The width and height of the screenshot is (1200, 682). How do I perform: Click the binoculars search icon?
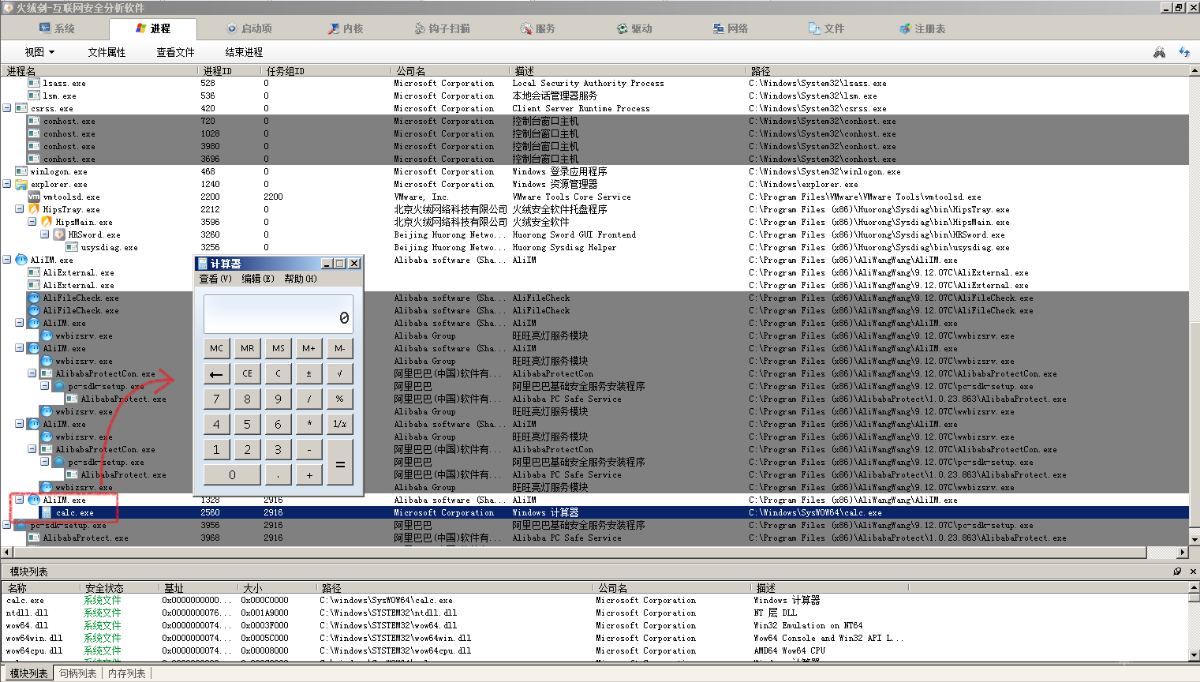tap(1159, 51)
